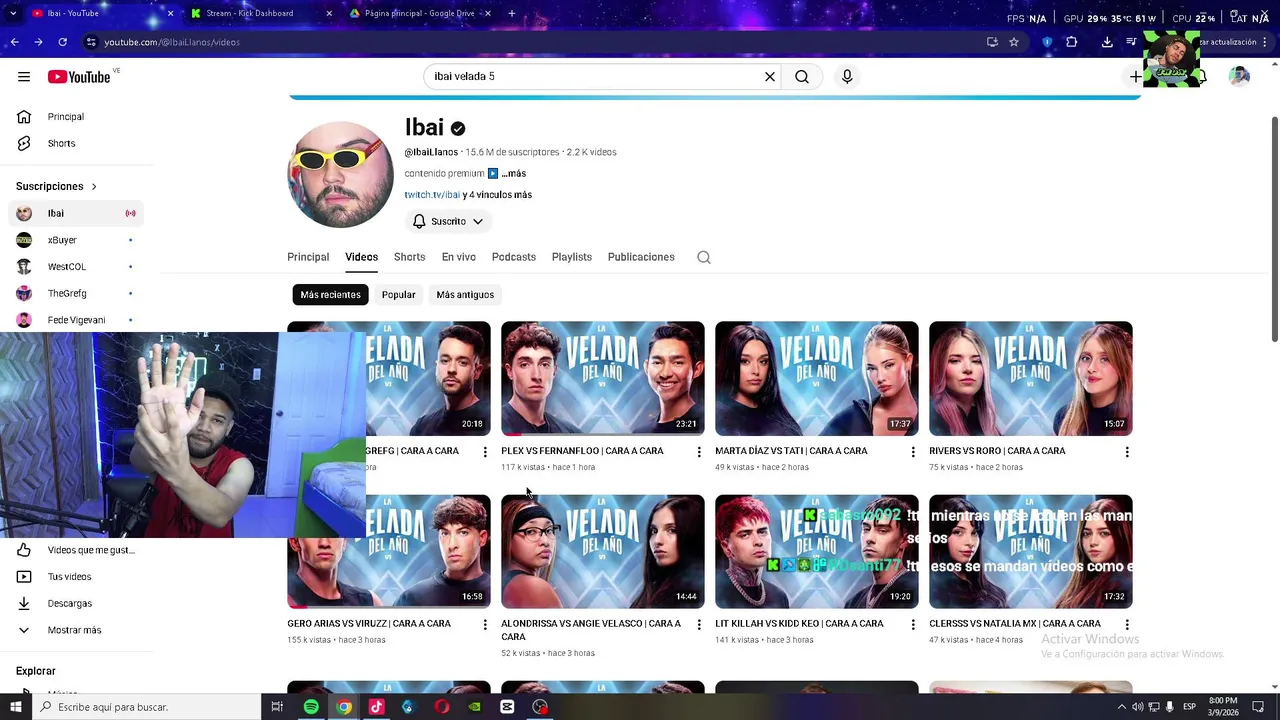Click the page vertical scrollbar
The height and width of the screenshot is (720, 1280).
click(1274, 230)
